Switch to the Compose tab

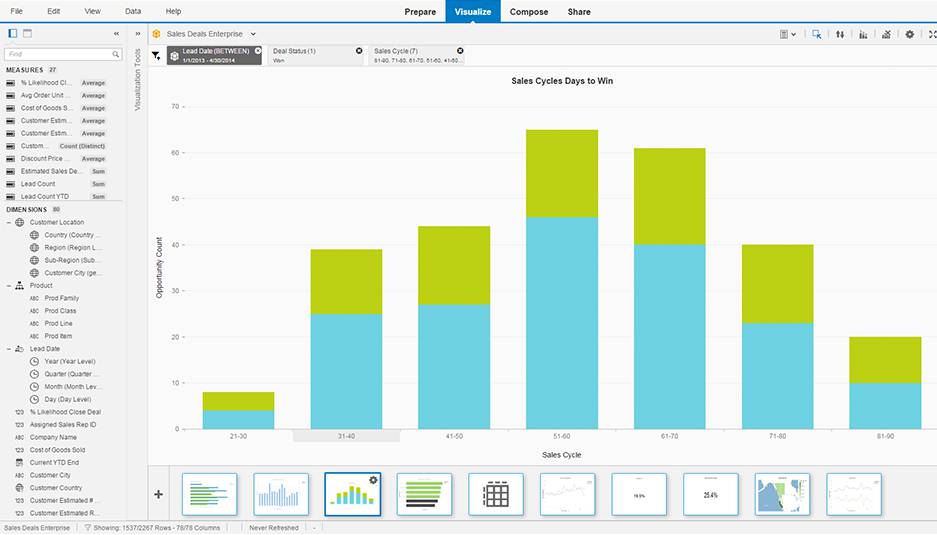528,12
